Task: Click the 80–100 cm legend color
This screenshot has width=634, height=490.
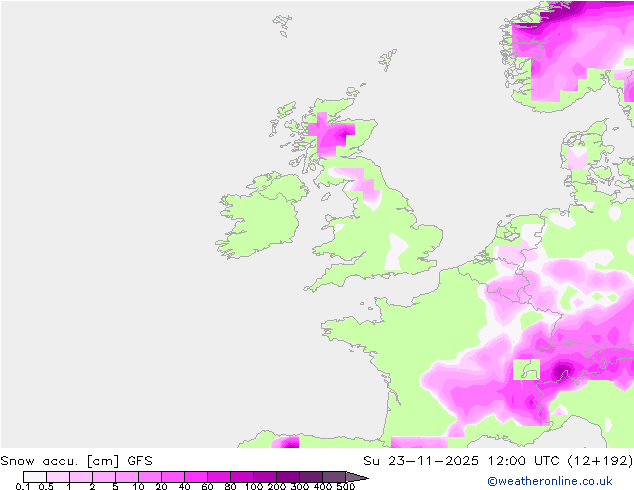Action: pyautogui.click(x=242, y=477)
